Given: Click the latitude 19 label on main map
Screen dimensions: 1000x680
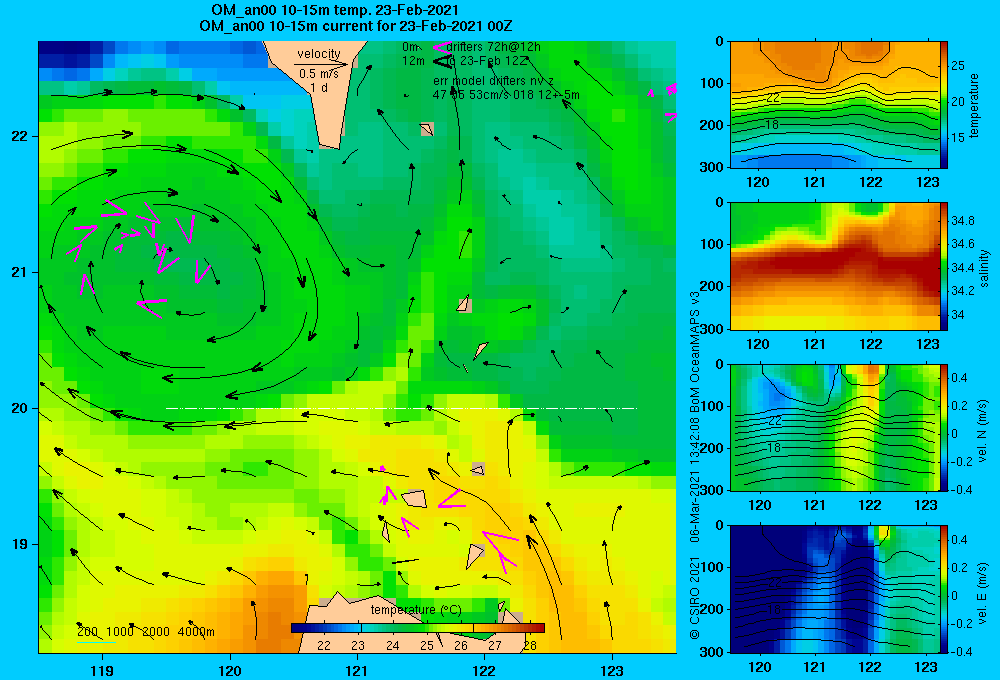Looking at the screenshot, I should click(19, 544).
